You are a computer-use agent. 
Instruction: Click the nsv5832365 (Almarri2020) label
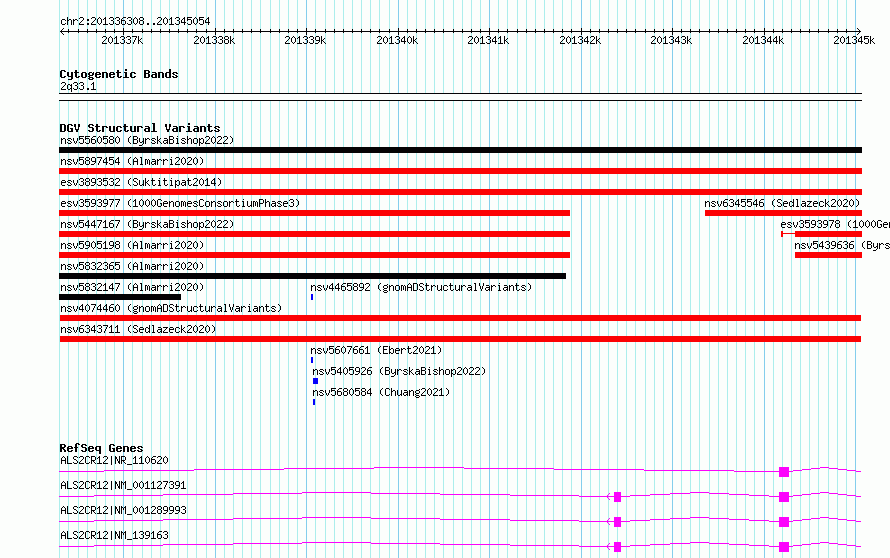[132, 266]
